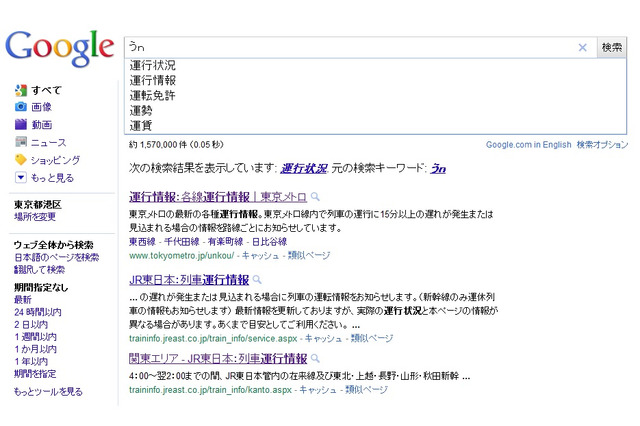Open Google.com in English link
Viewport: 640px width, 426px height.
tap(528, 144)
